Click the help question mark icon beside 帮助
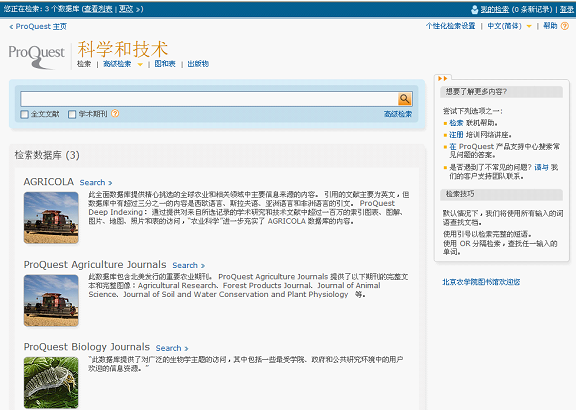The height and width of the screenshot is (410, 577). pos(565,26)
